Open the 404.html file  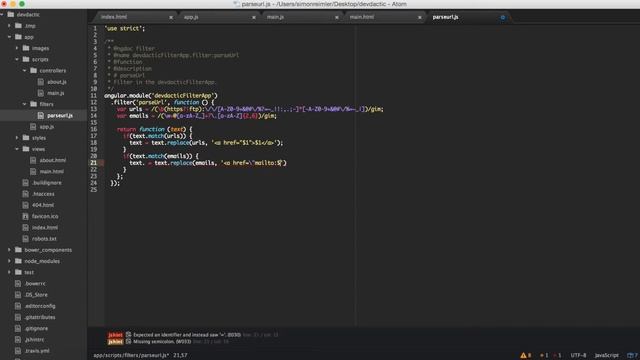43,205
